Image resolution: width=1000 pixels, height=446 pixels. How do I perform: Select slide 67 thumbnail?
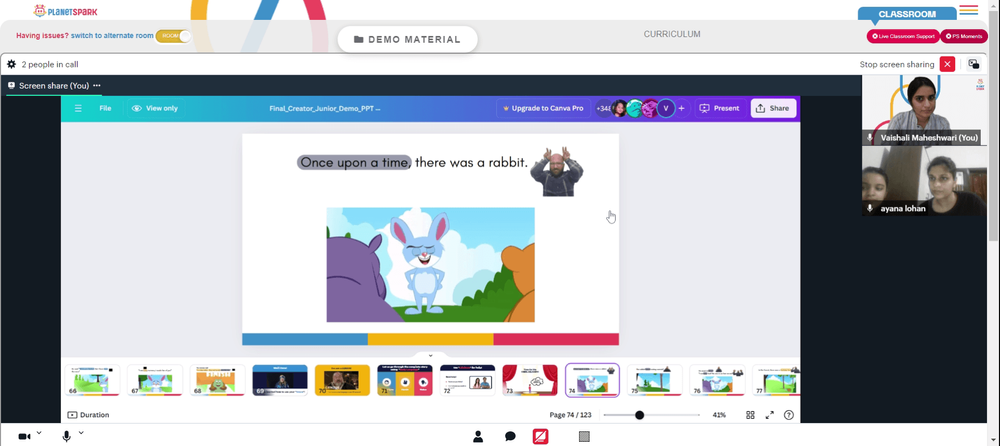coord(154,380)
